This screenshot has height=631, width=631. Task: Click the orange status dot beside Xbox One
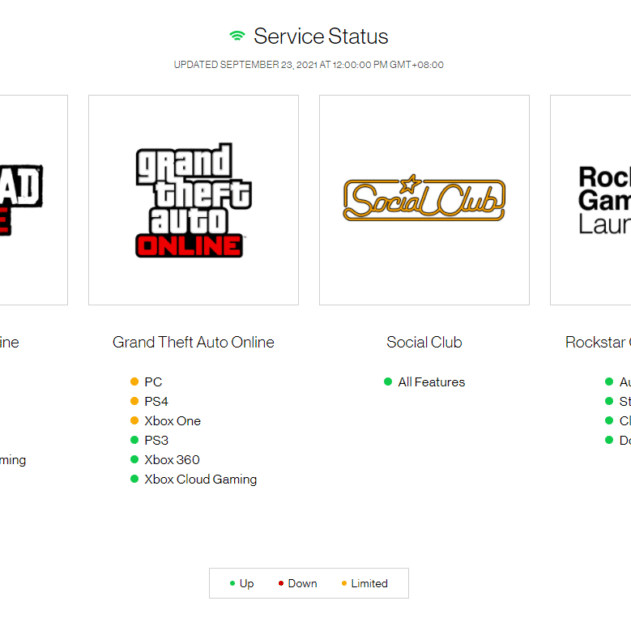point(134,421)
